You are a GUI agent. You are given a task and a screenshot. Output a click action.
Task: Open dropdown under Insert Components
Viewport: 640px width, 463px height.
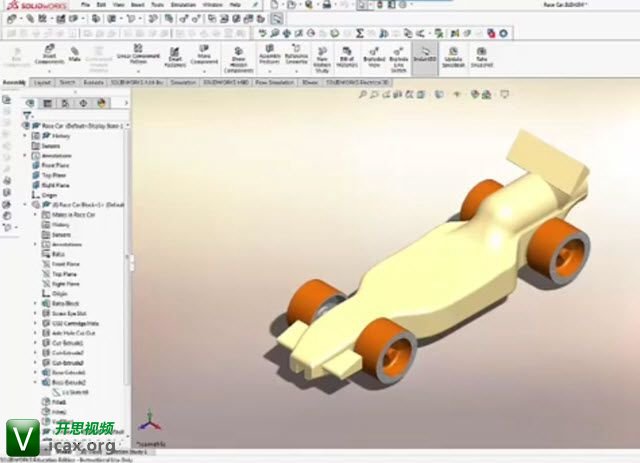point(49,71)
